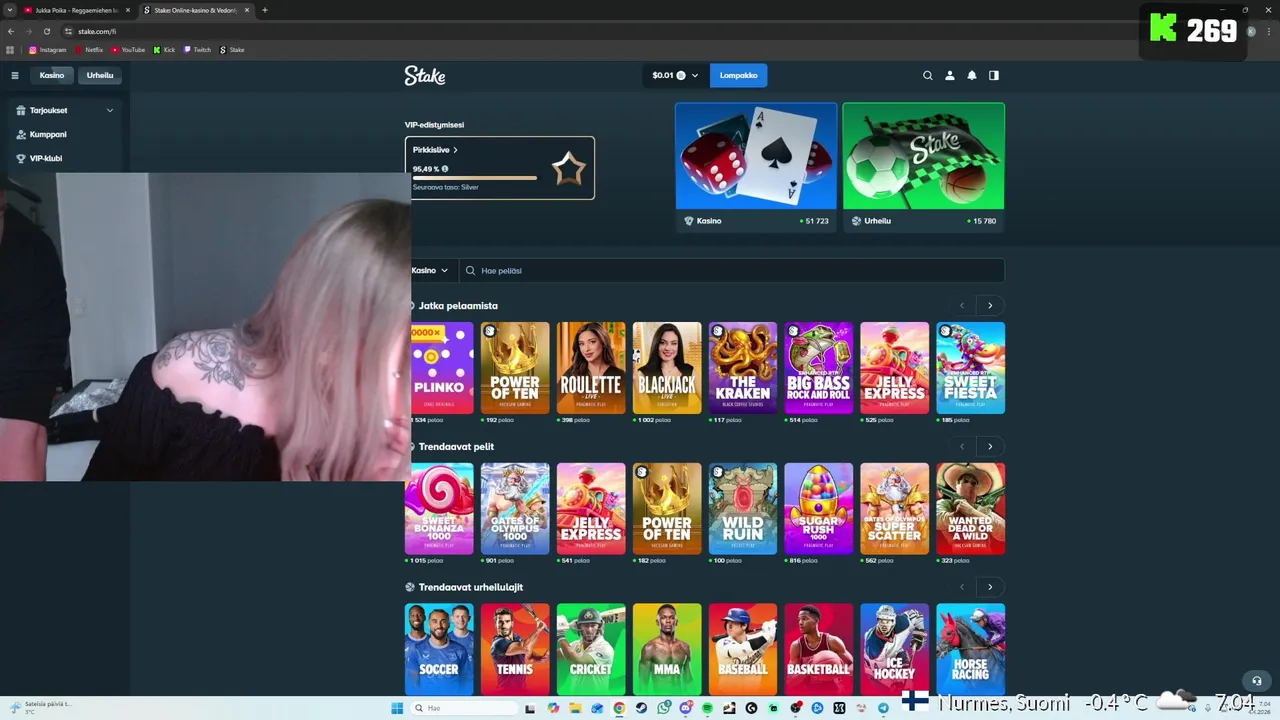Screen dimensions: 1280x720
Task: Show next games in Jatka pelaamista
Action: (x=990, y=305)
